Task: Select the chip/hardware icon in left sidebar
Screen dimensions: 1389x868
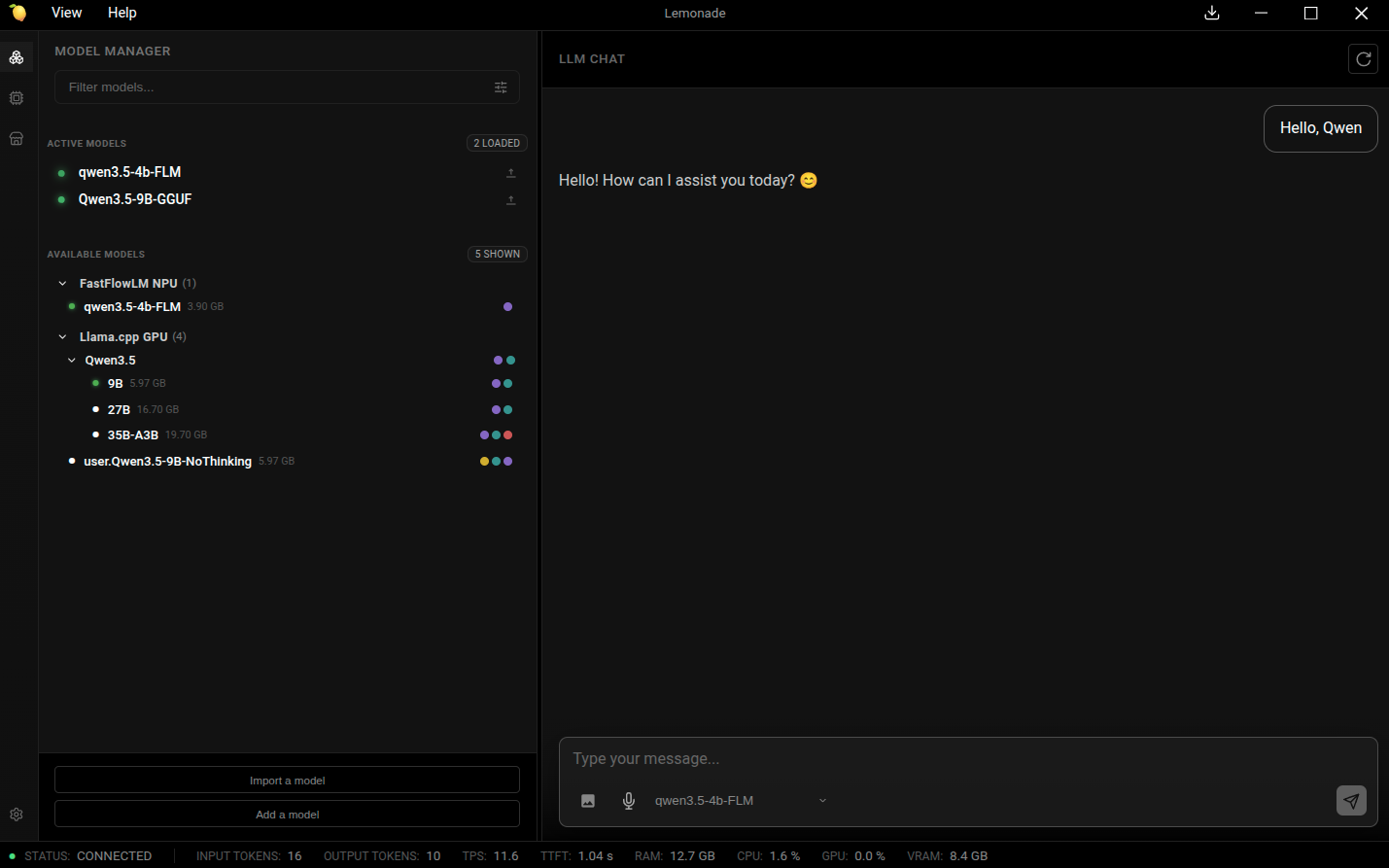Action: pyautogui.click(x=16, y=97)
